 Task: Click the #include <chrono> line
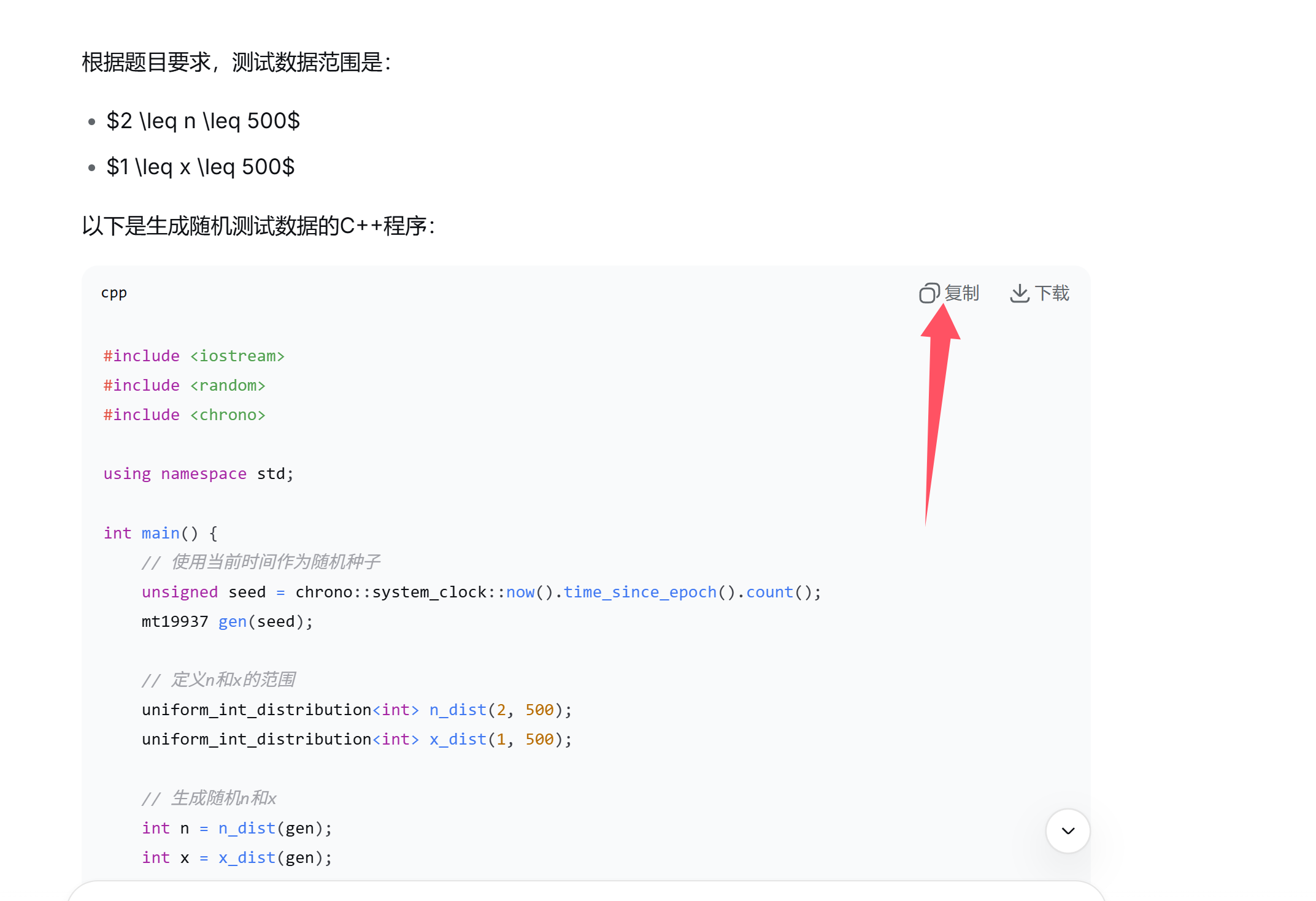point(184,415)
